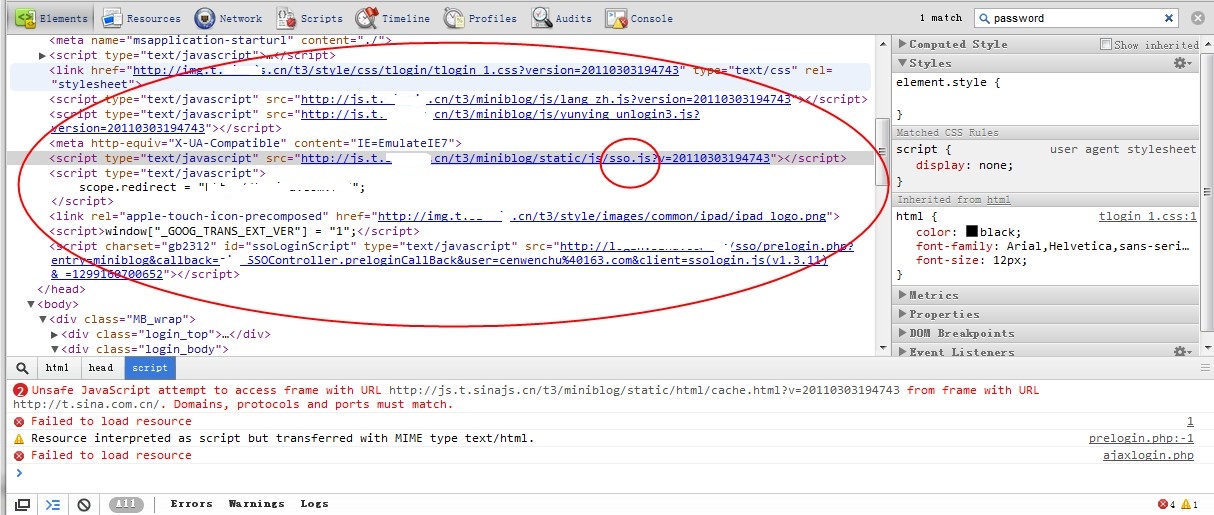Open tlogin_1.css:1 stylesheet link
Screen dimensions: 1214x515
point(1147,216)
